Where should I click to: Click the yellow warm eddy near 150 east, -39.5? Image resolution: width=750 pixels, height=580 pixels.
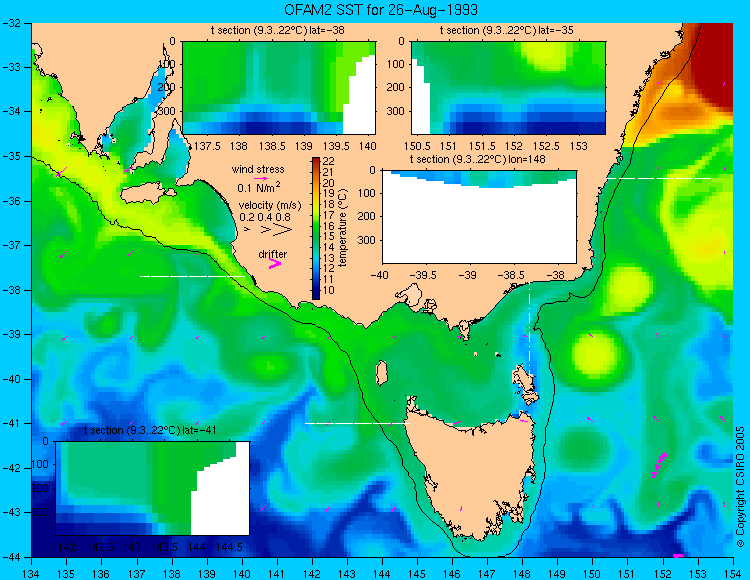(x=596, y=355)
